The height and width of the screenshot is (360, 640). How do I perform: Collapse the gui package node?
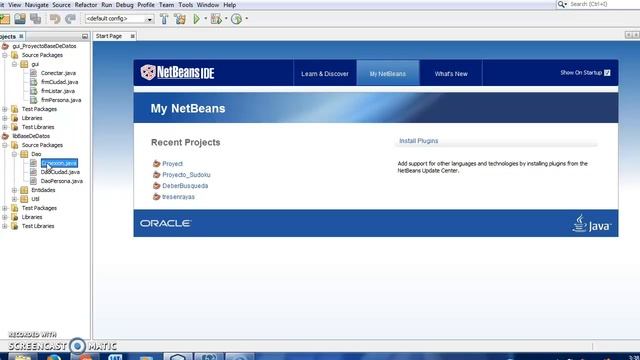[x=14, y=64]
